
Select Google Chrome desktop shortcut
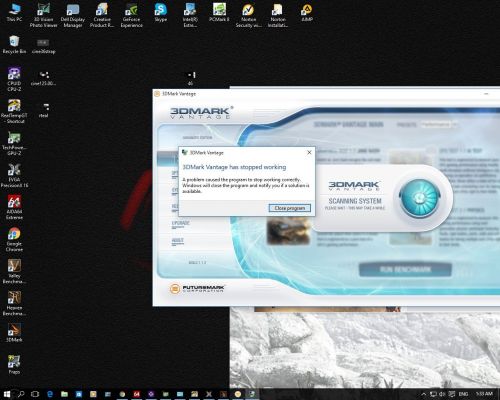point(14,239)
